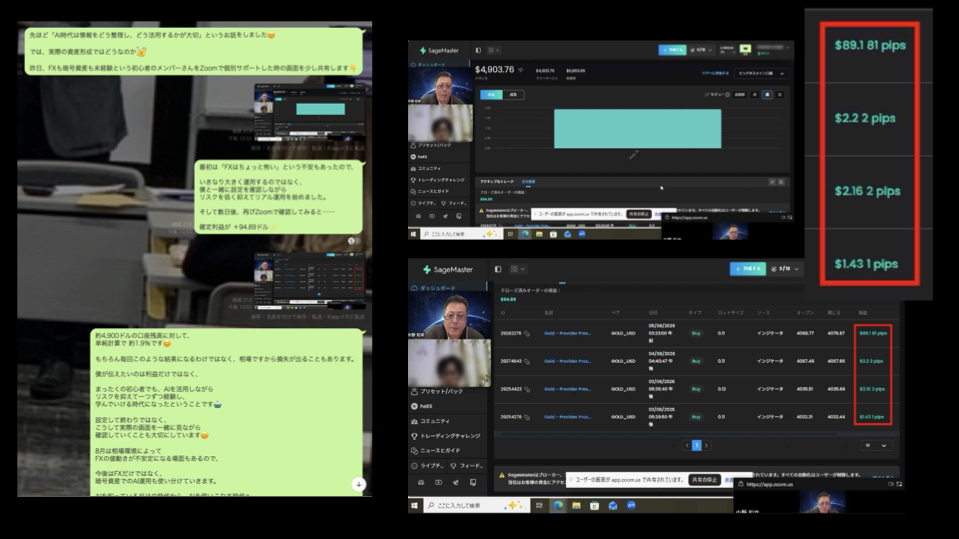Screen dimensions: 959x539
Task: Open rows-per-page dropdown showing 10
Action: [x=876, y=445]
